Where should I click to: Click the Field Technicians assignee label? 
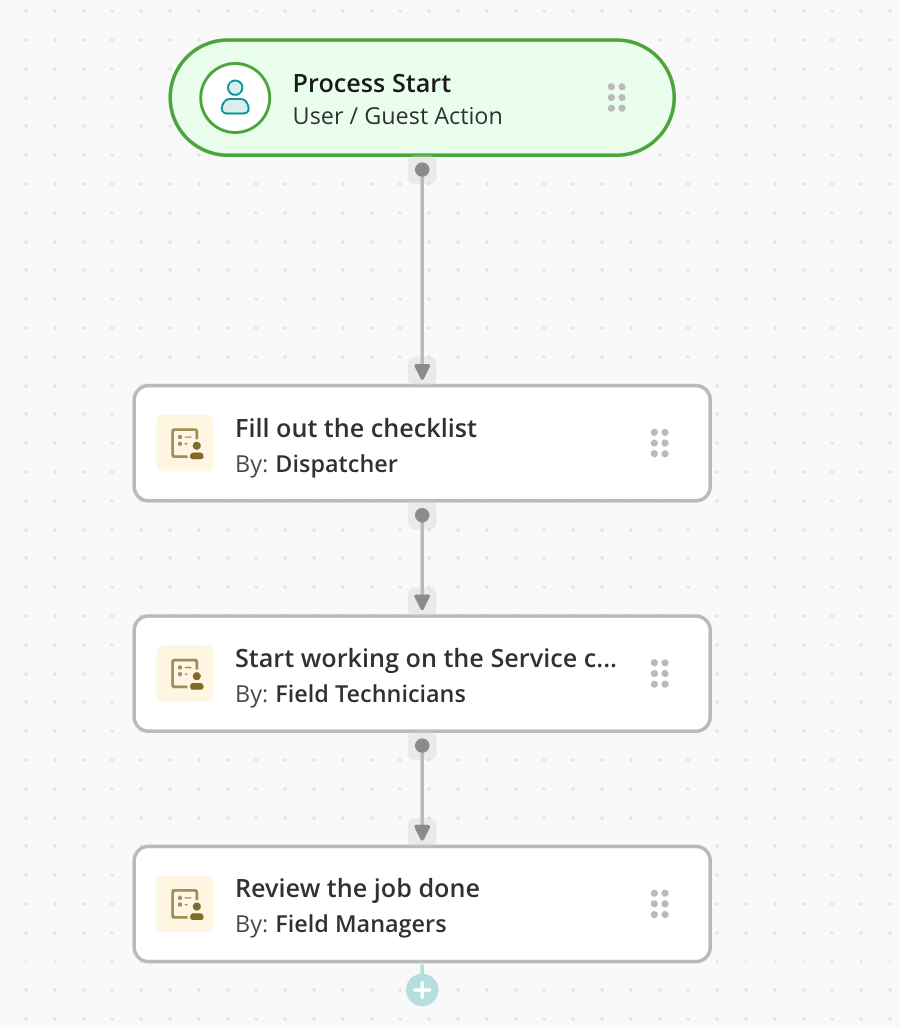tap(370, 694)
